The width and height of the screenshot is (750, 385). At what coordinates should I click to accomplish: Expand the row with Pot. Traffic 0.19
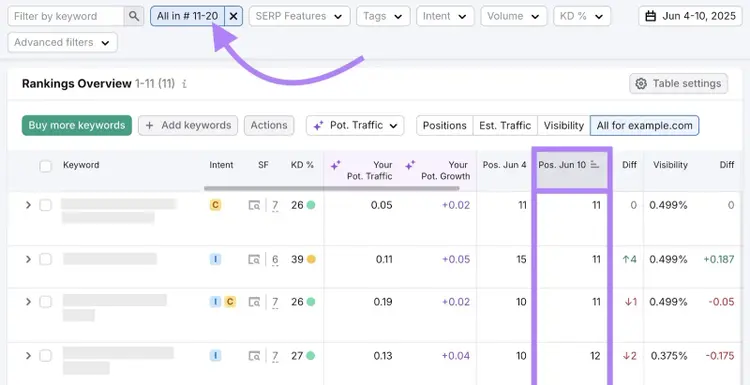click(x=28, y=302)
